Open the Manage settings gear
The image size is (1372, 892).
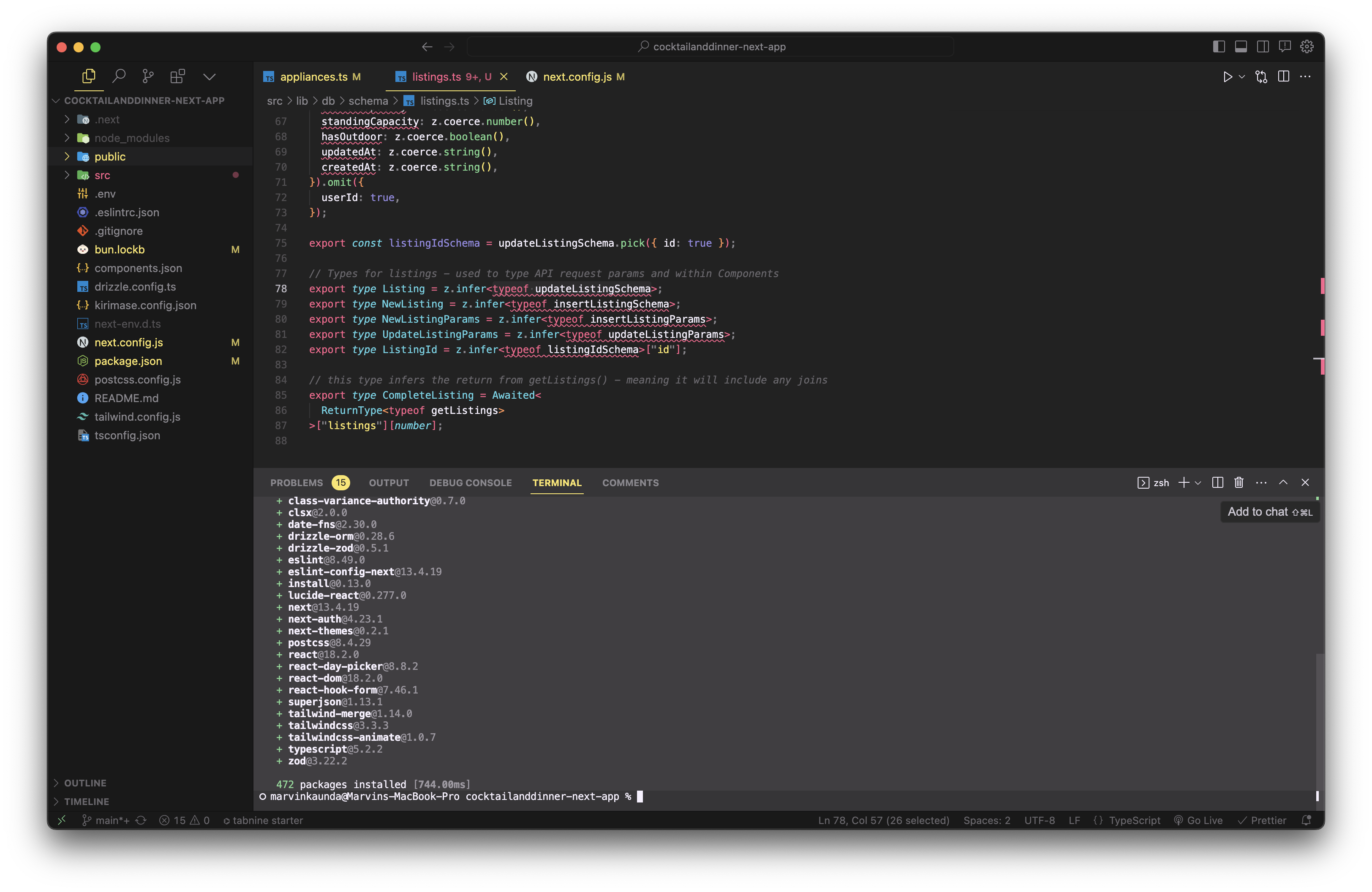point(1306,47)
